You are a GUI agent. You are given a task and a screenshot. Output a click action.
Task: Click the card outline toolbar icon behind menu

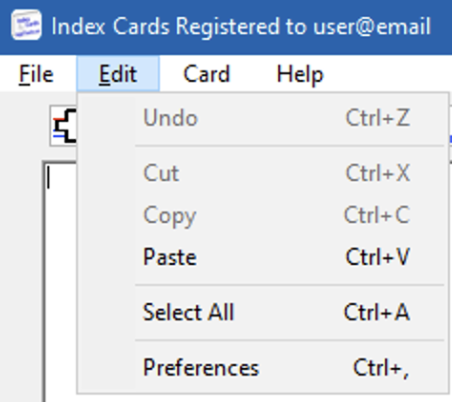click(x=64, y=126)
